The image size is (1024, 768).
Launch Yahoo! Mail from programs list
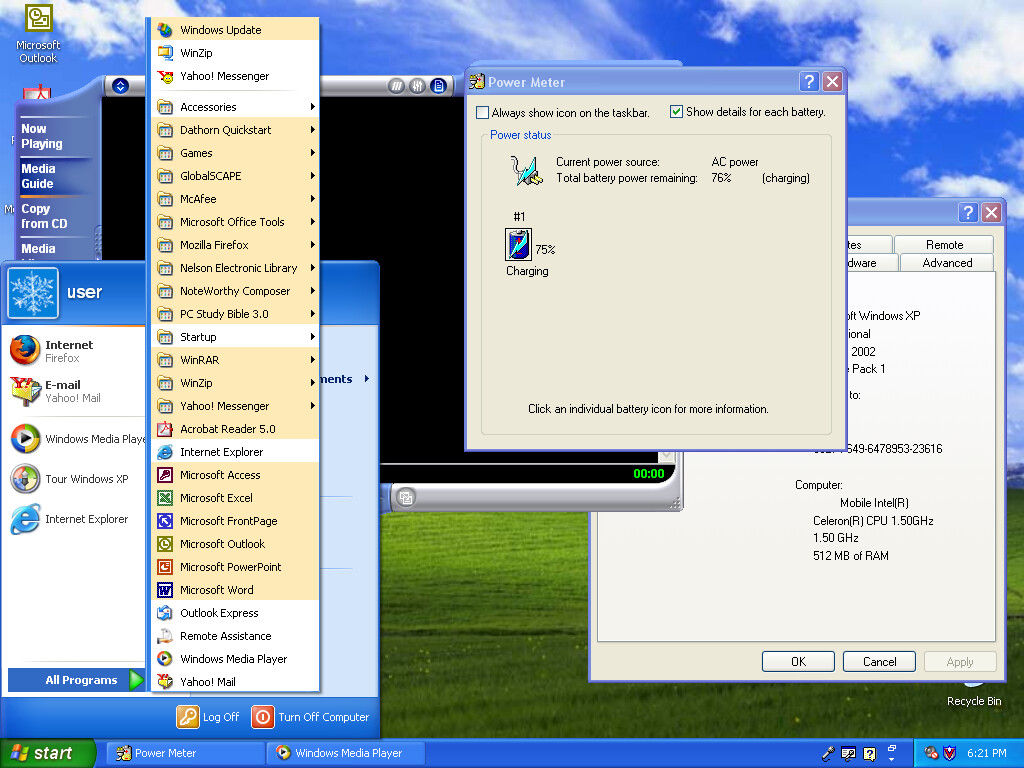click(236, 682)
